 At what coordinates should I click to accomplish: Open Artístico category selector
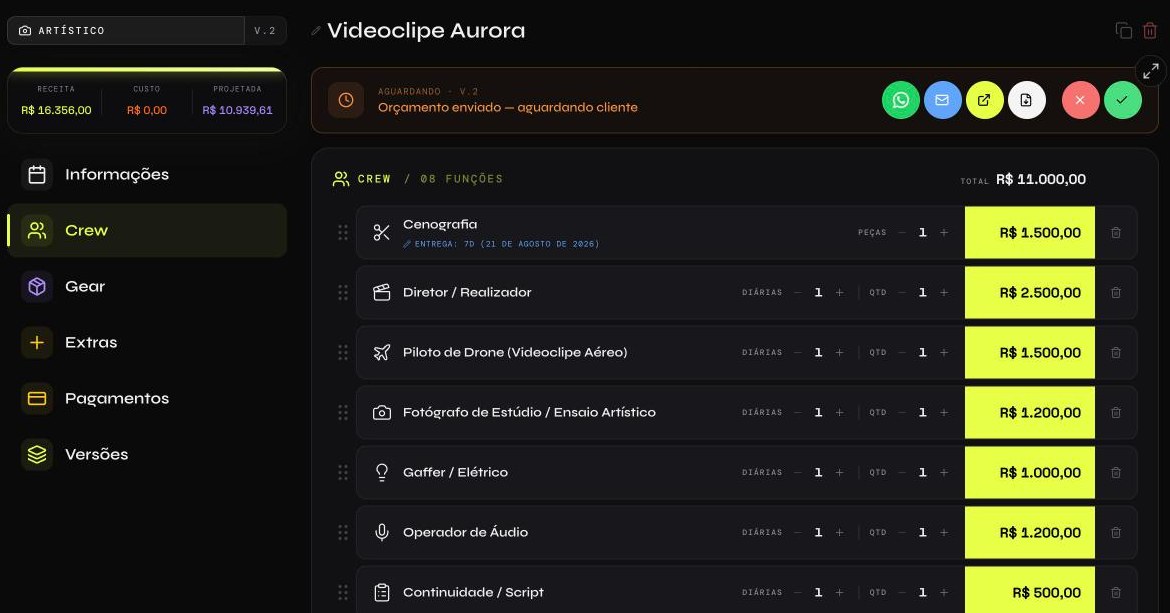point(126,31)
